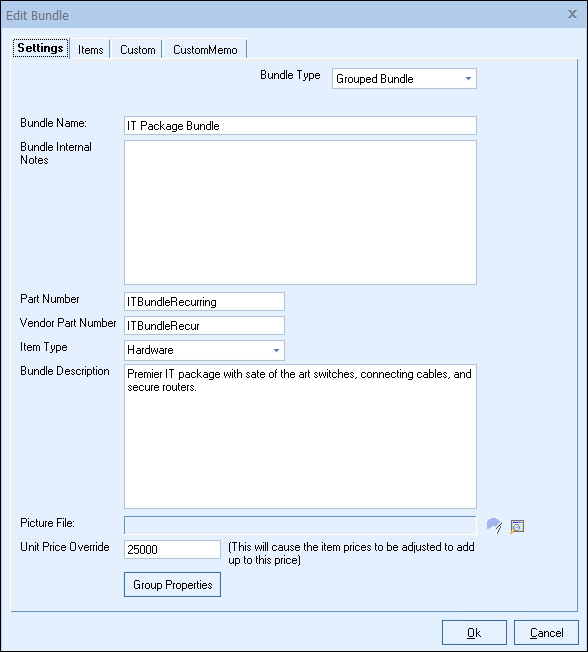
Task: Switch to the Items tab
Action: click(x=90, y=49)
